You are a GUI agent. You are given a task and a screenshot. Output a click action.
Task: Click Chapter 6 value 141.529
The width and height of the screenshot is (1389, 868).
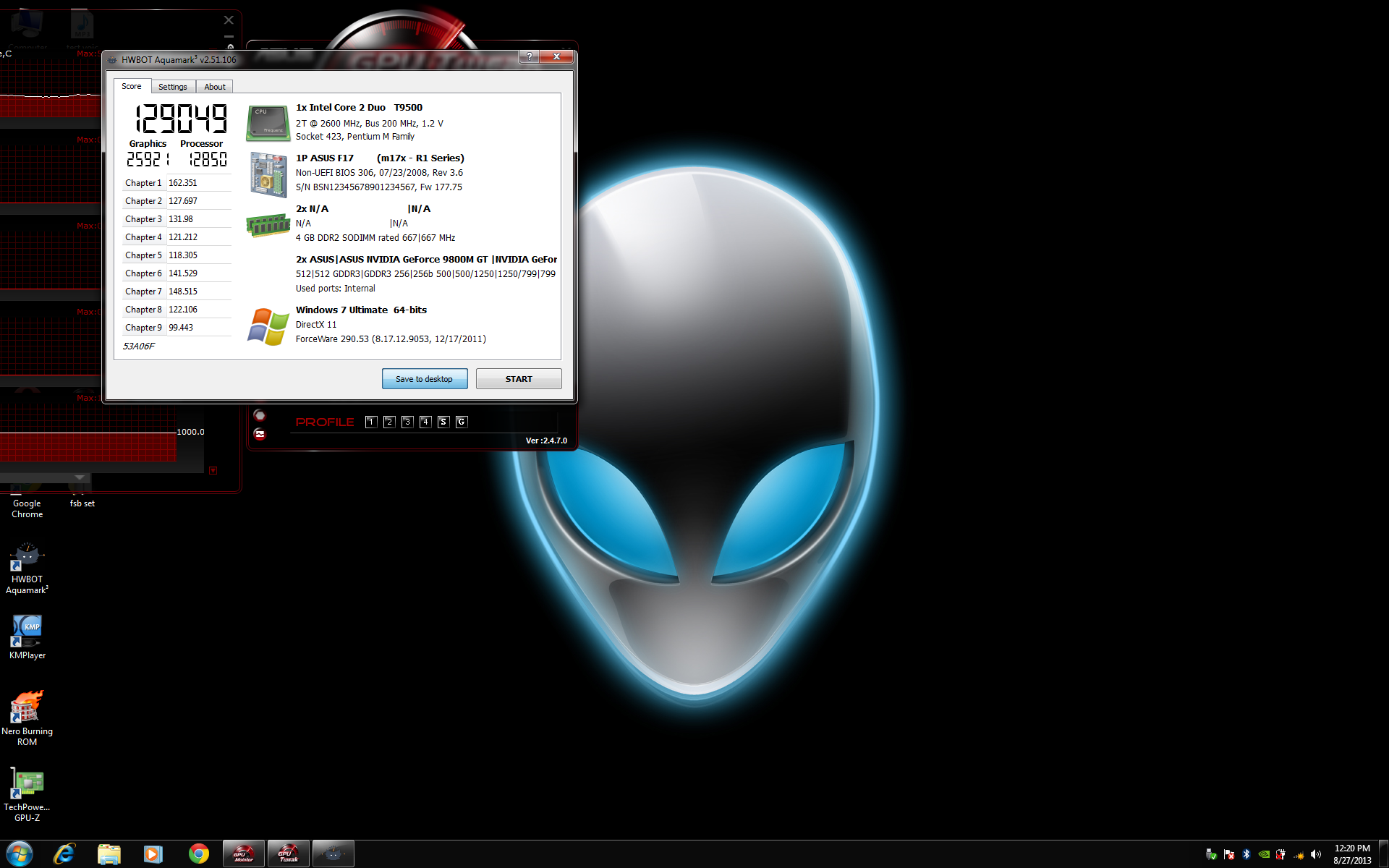183,273
